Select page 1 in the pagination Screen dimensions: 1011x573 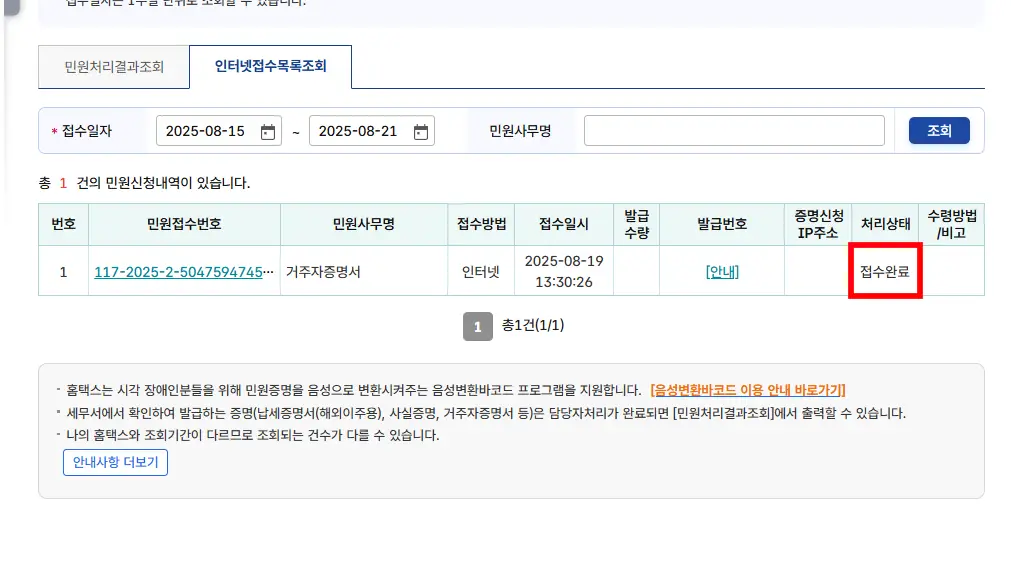tap(477, 326)
